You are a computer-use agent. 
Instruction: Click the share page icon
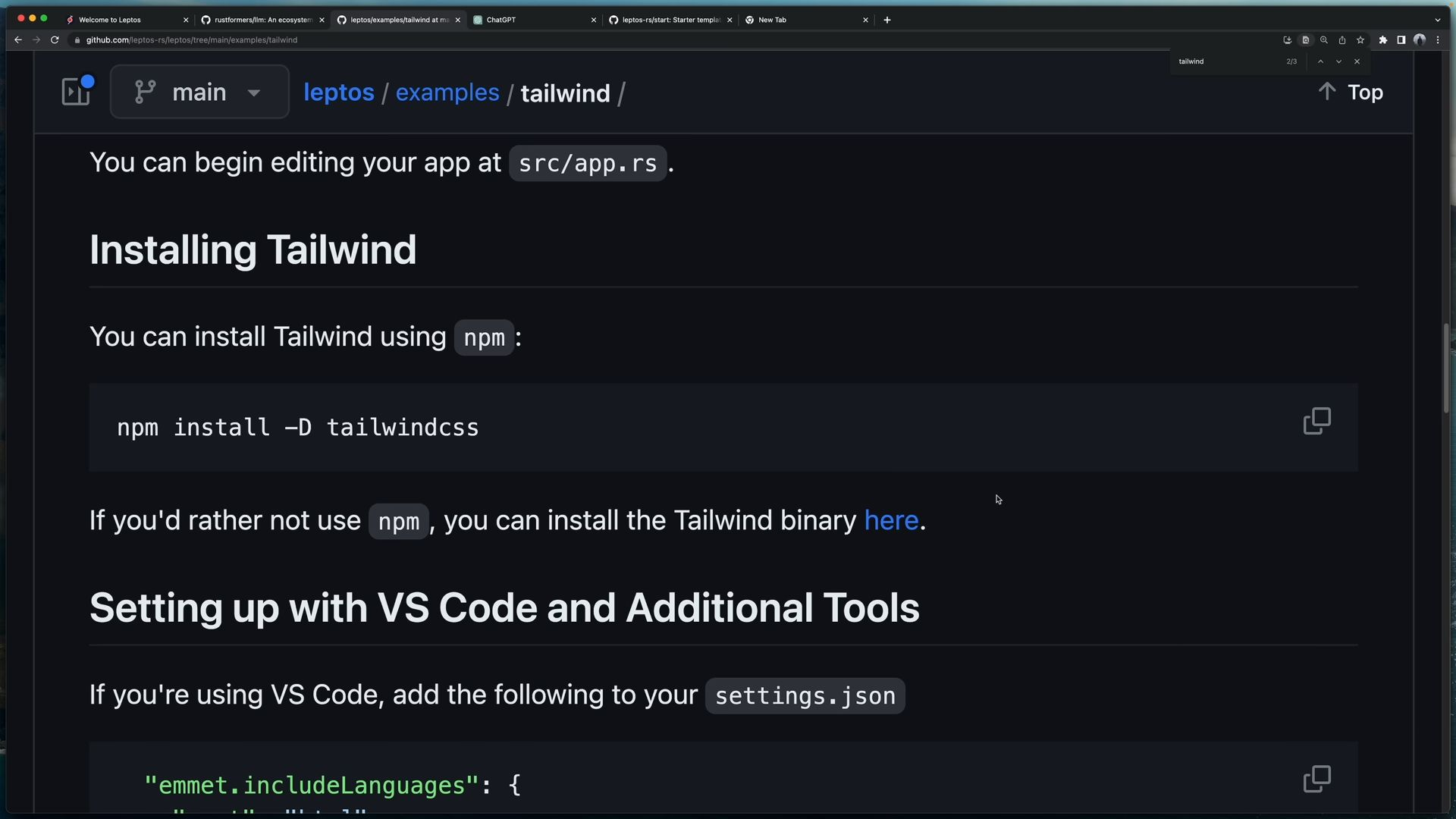(x=1342, y=40)
